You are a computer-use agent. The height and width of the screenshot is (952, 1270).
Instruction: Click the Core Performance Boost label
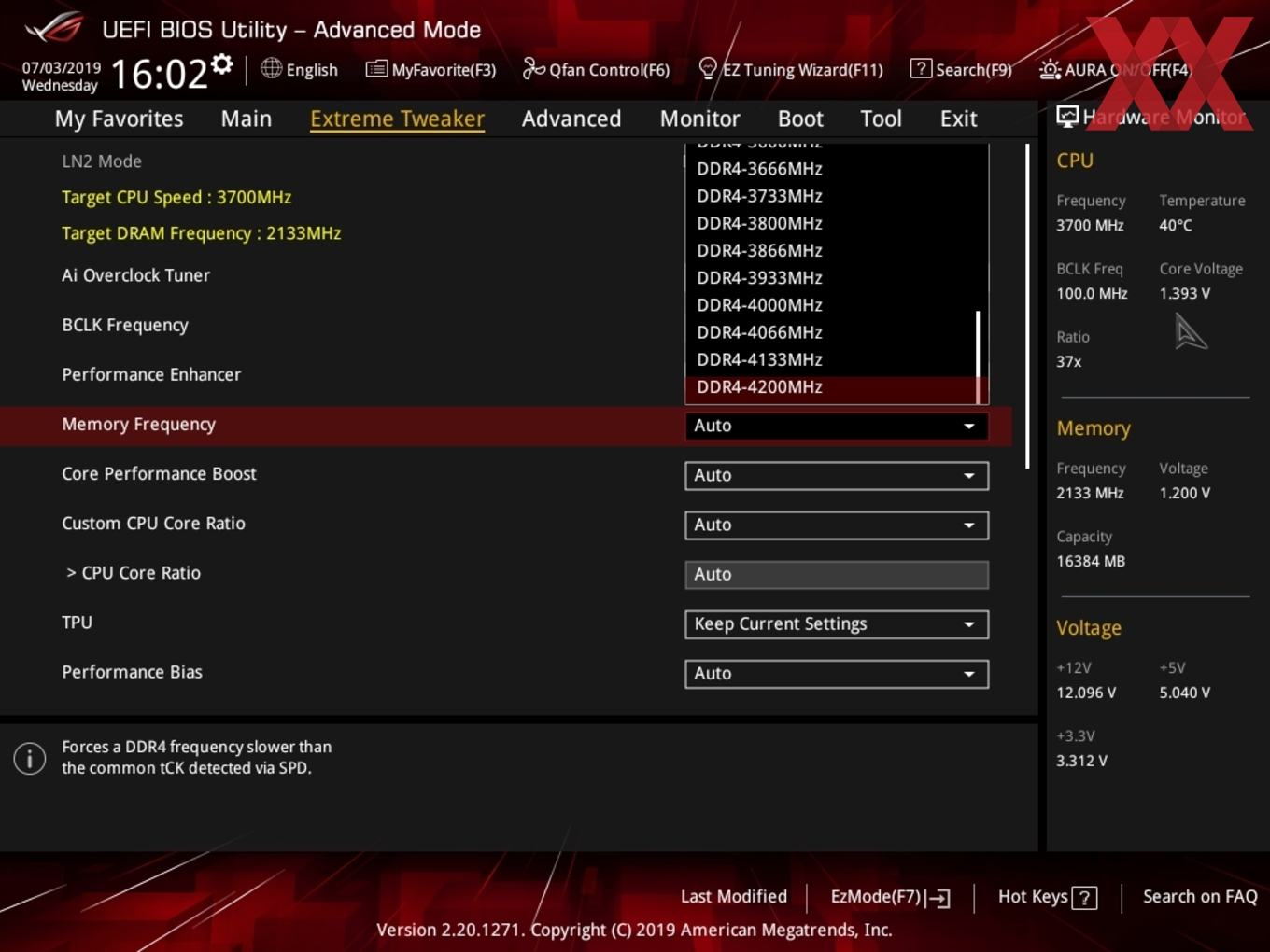(159, 473)
